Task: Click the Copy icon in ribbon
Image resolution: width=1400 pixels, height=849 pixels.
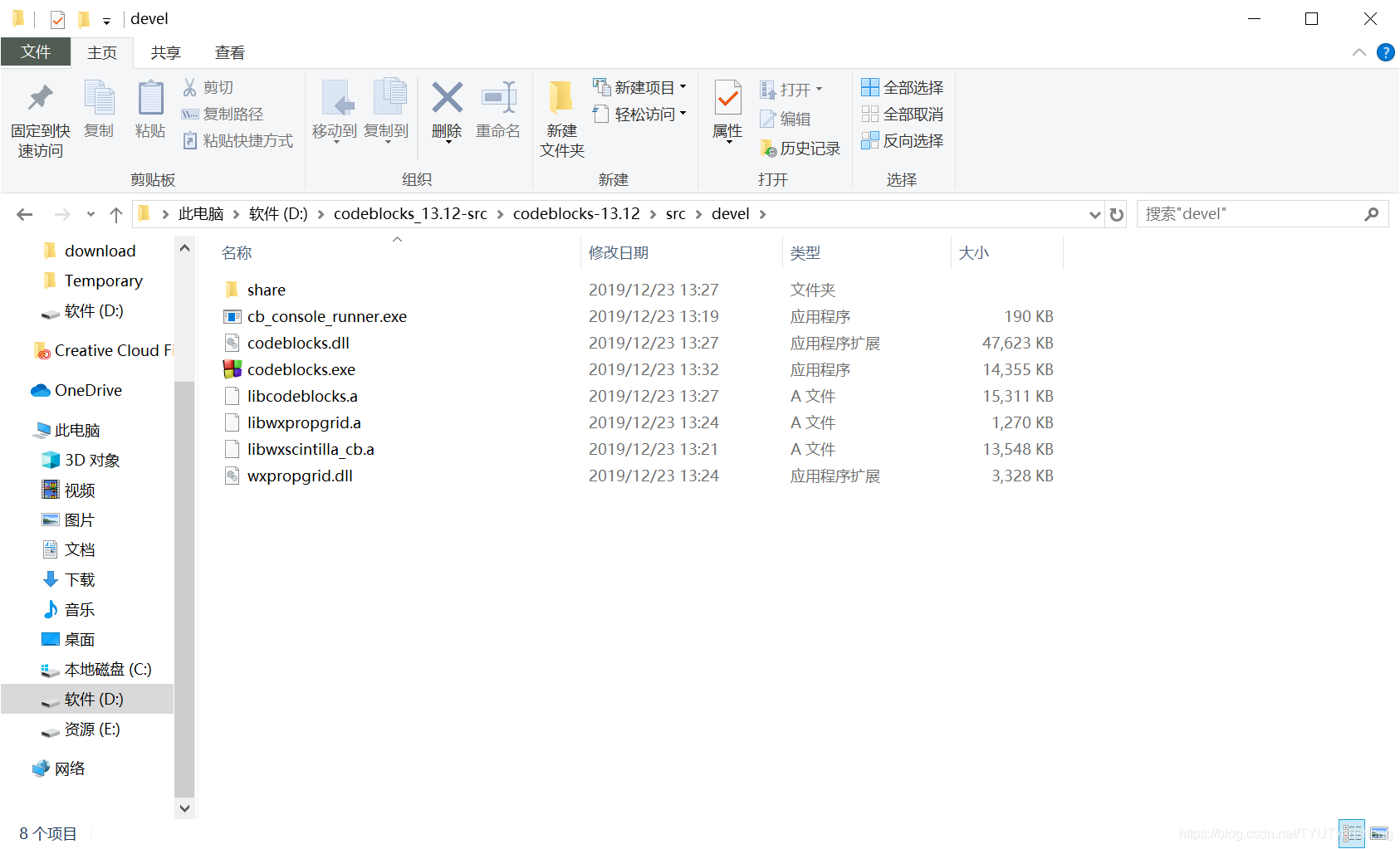Action: pos(99,98)
